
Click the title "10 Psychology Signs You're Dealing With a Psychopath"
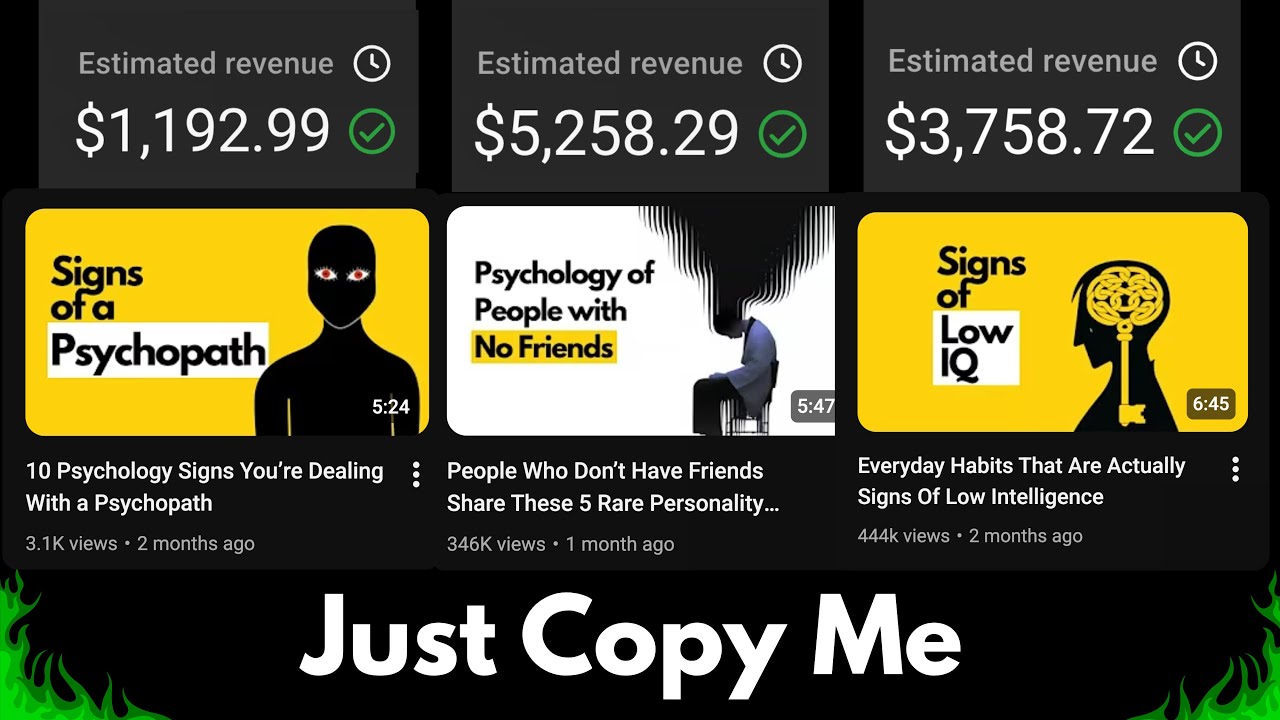coord(205,487)
